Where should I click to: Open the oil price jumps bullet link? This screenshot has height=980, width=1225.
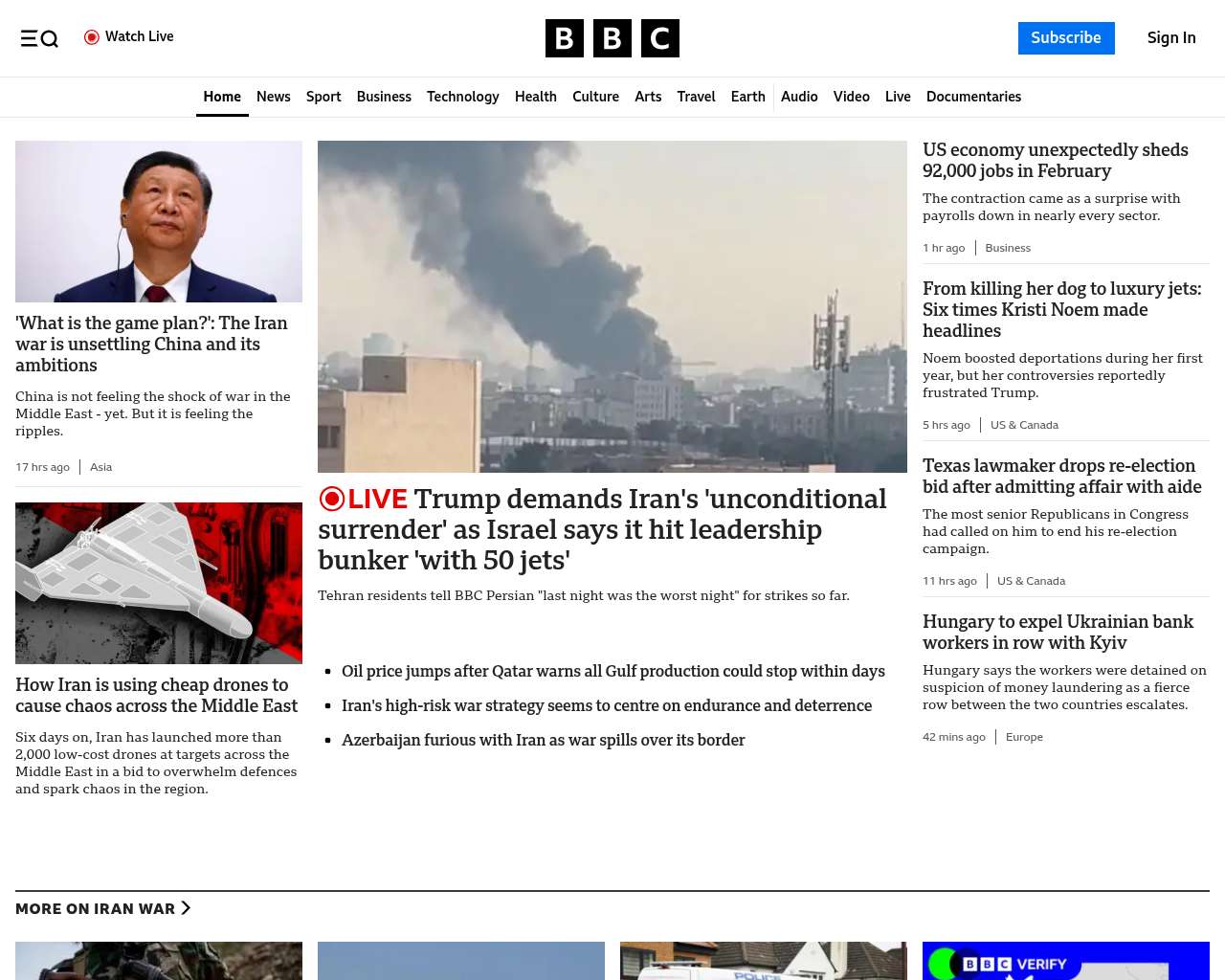[x=612, y=671]
